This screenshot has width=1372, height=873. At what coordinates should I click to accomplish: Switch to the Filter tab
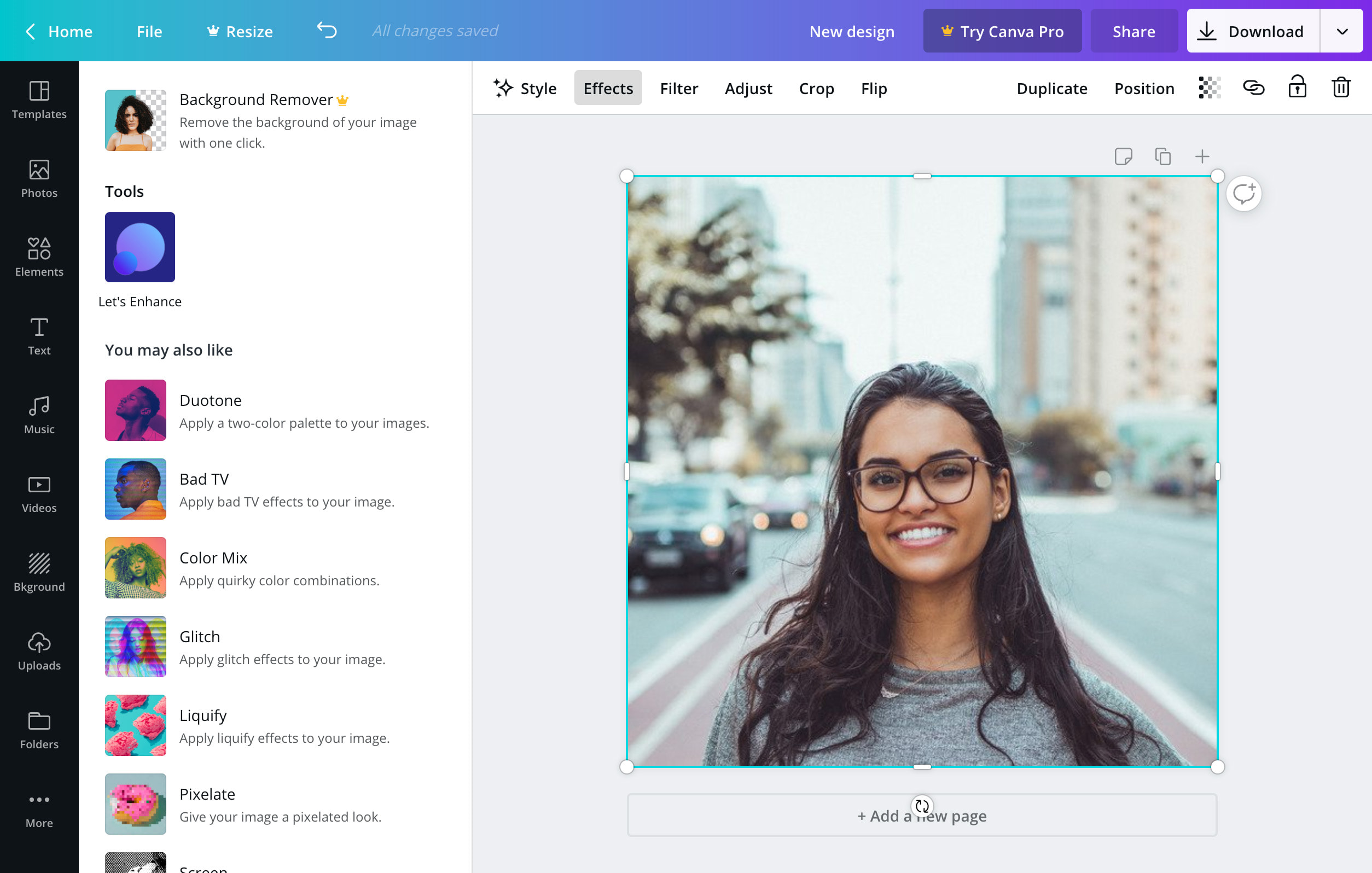point(679,88)
